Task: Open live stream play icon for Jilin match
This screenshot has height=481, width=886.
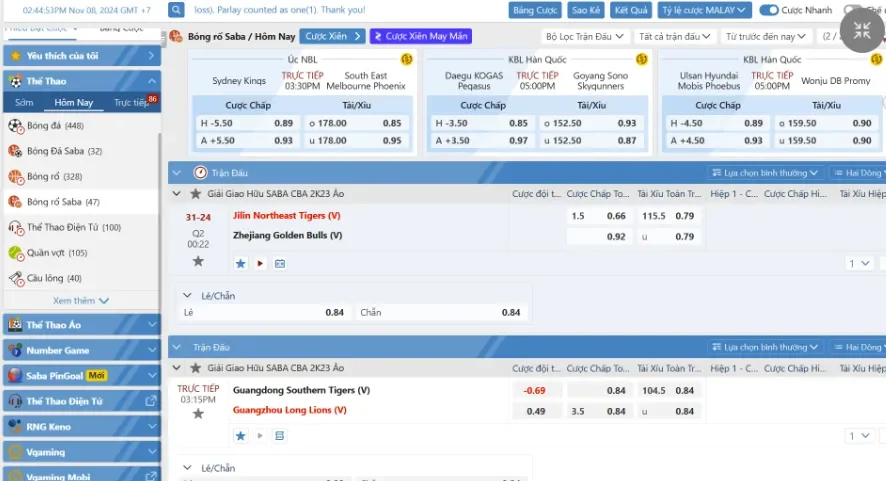Action: point(260,264)
